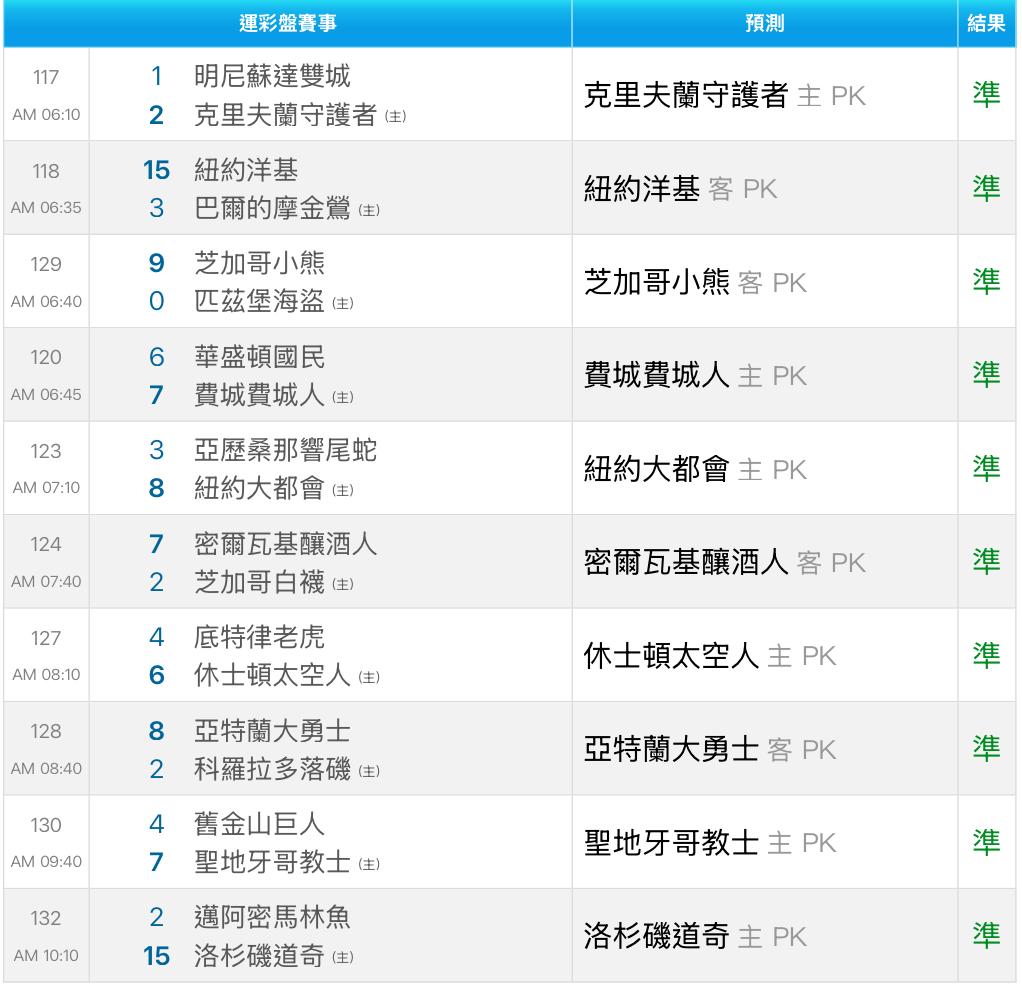Open prediction 休士頓太空人 主 PK
This screenshot has height=1000, width=1022.
[709, 656]
